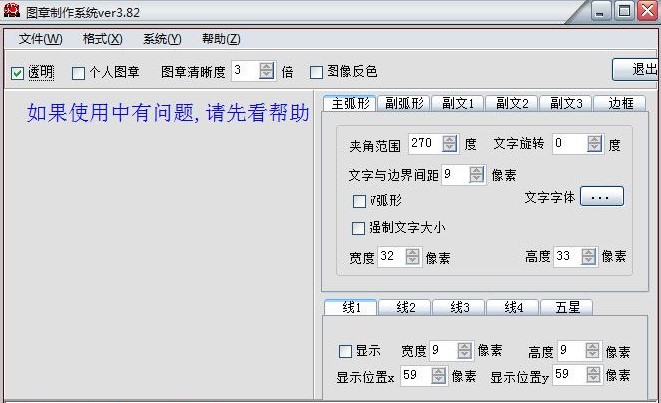Image resolution: width=661 pixels, height=403 pixels.
Task: Uncheck the 透明 checkbox
Action: [17, 73]
